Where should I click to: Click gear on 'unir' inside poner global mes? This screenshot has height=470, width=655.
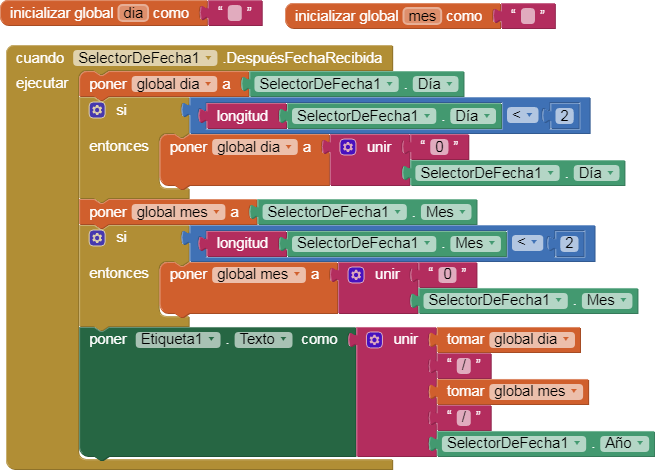coord(356,274)
